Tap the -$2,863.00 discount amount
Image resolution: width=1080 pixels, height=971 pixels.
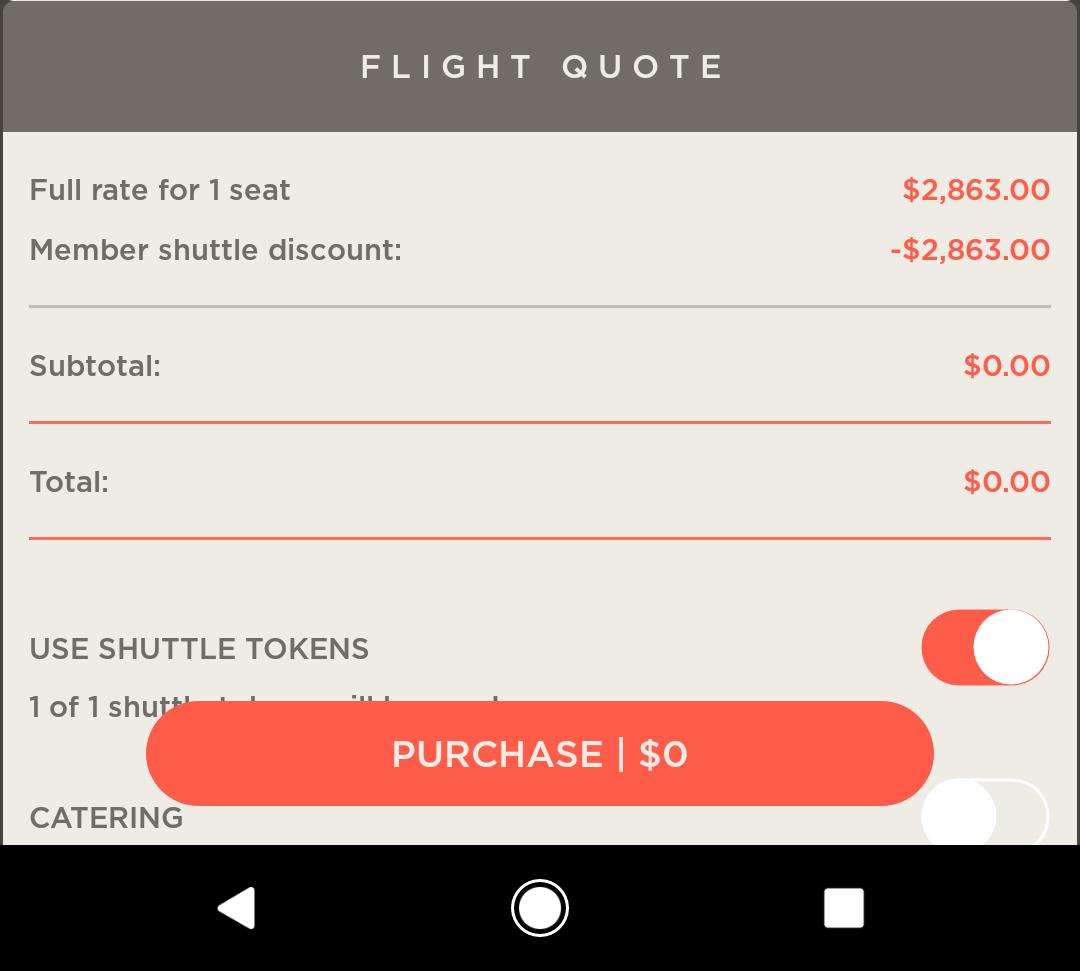pos(968,250)
